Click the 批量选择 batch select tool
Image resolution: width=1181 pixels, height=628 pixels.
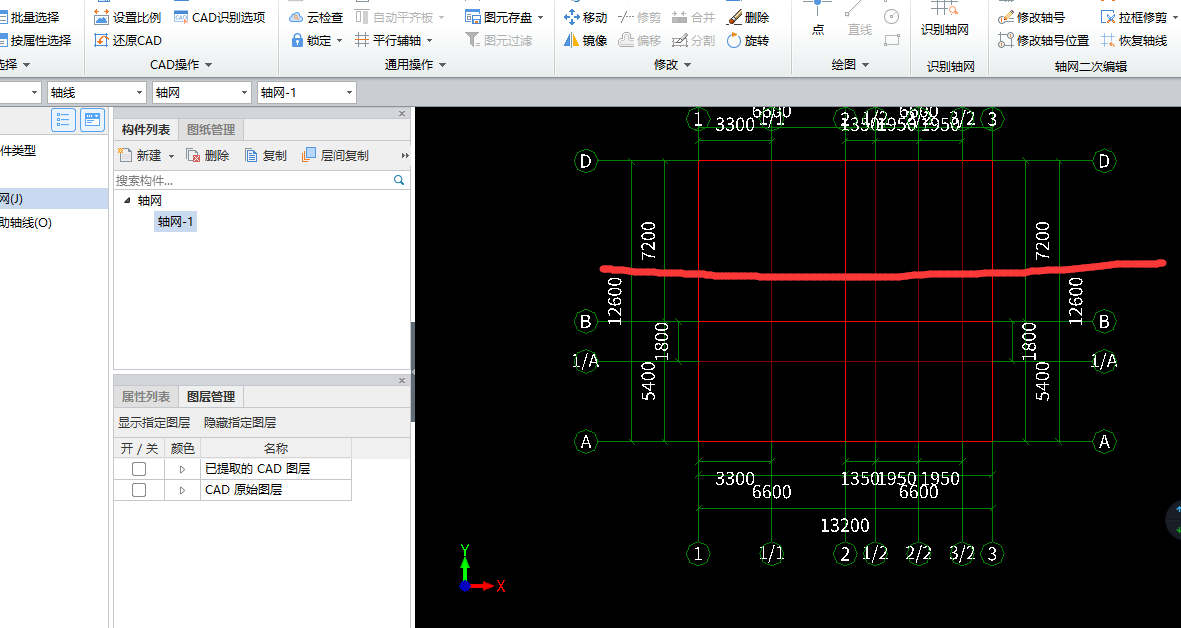pos(32,17)
